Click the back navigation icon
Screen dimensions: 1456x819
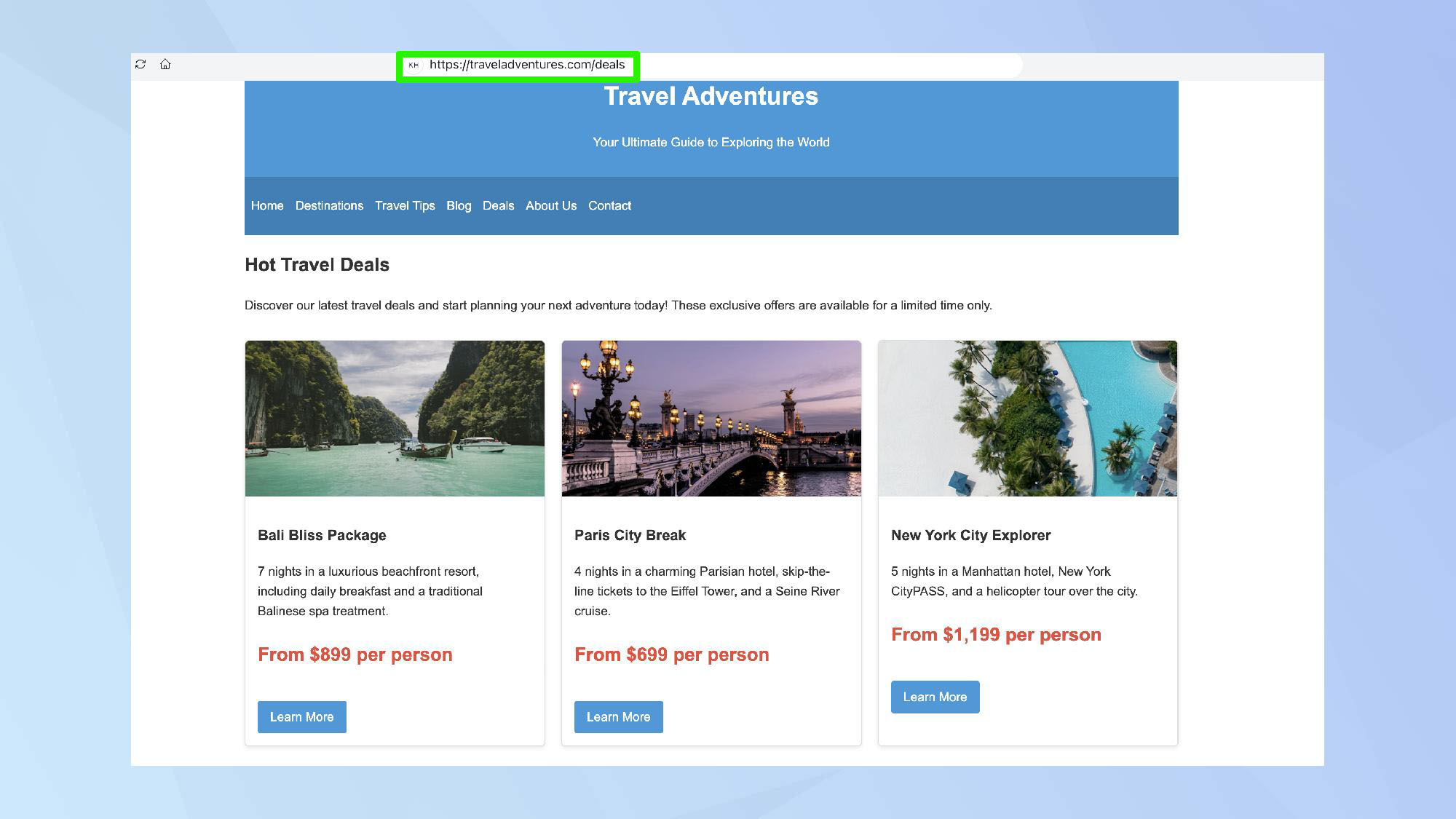tap(414, 65)
